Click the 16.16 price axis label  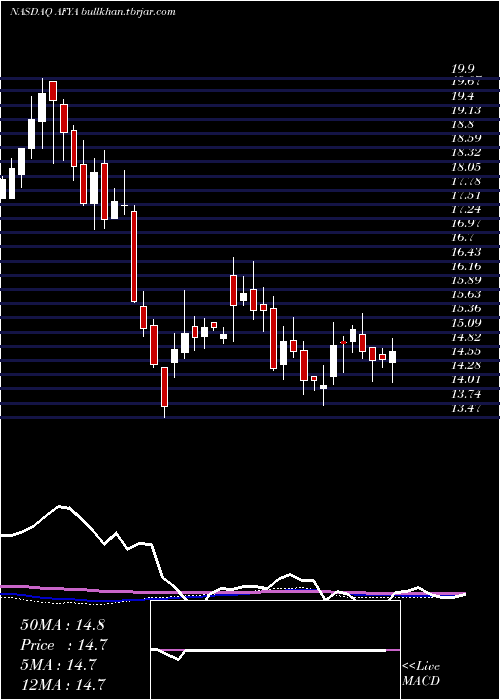tap(466, 267)
